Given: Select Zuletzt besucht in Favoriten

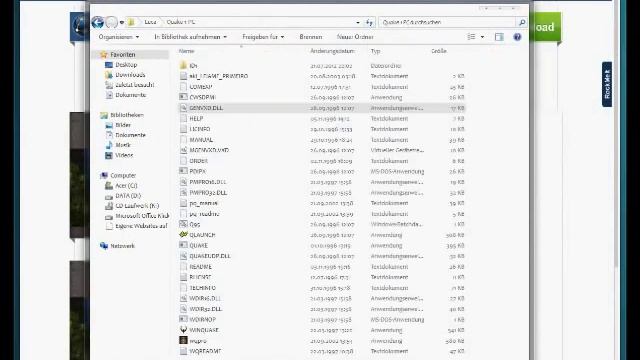Looking at the screenshot, I should (135, 85).
